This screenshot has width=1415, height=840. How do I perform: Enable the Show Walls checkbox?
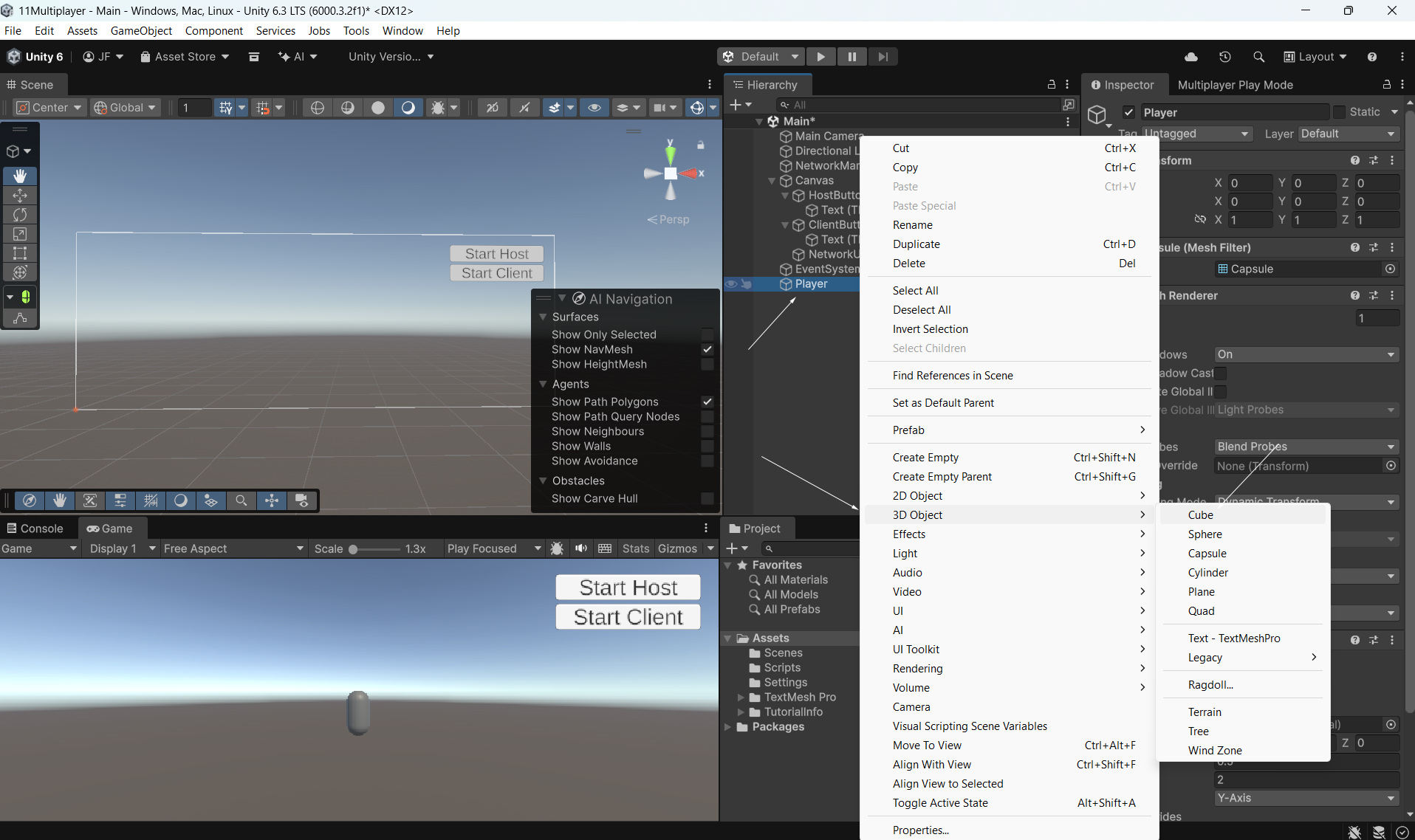[x=707, y=446]
